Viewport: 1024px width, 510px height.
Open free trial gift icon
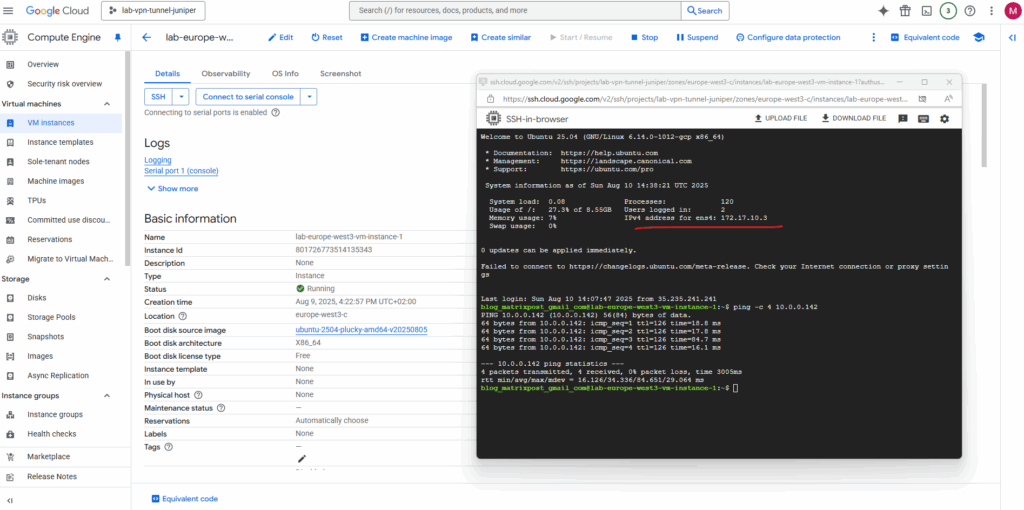click(x=904, y=11)
